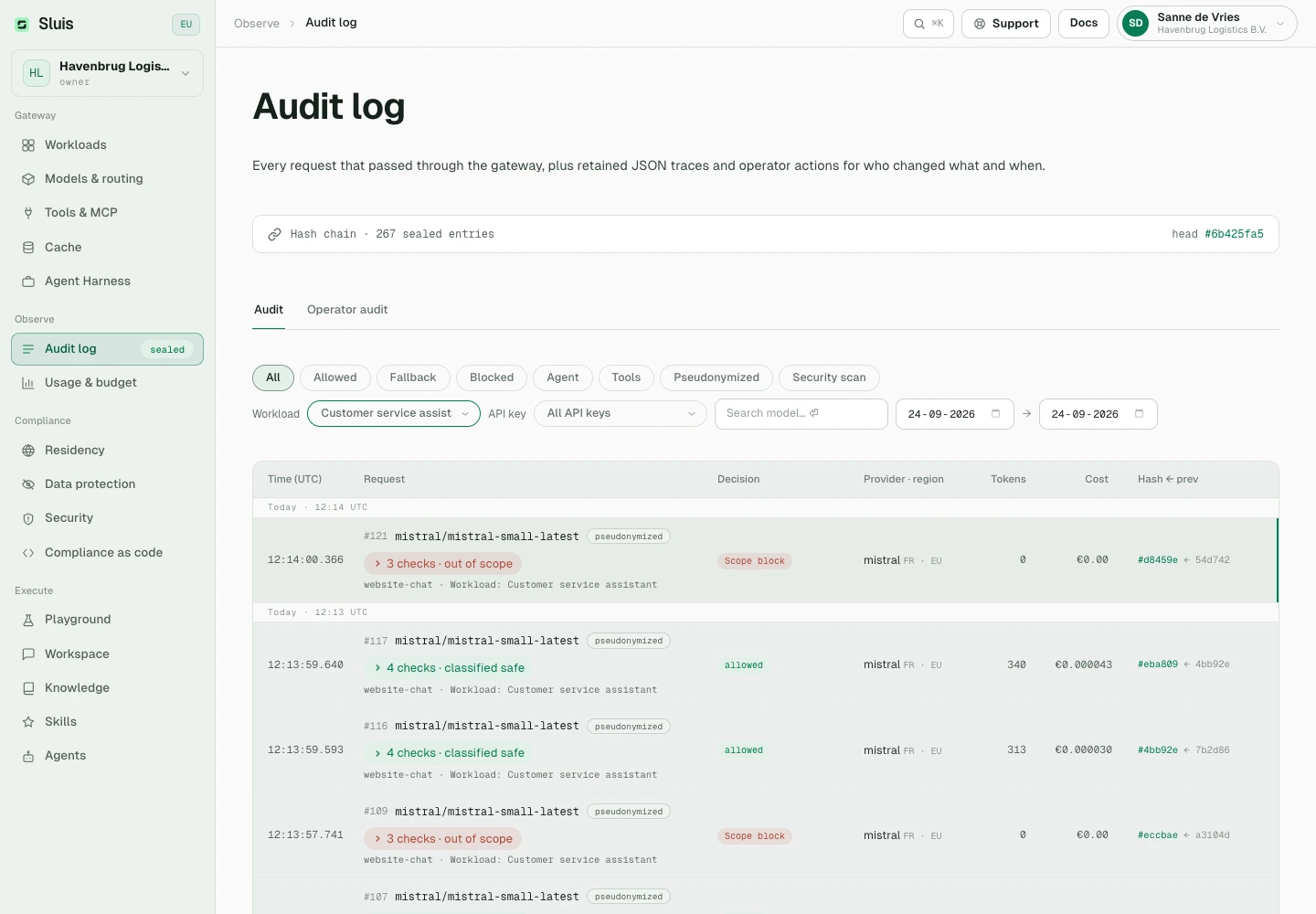This screenshot has height=914, width=1316.
Task: Select the All filter chip
Action: [273, 377]
